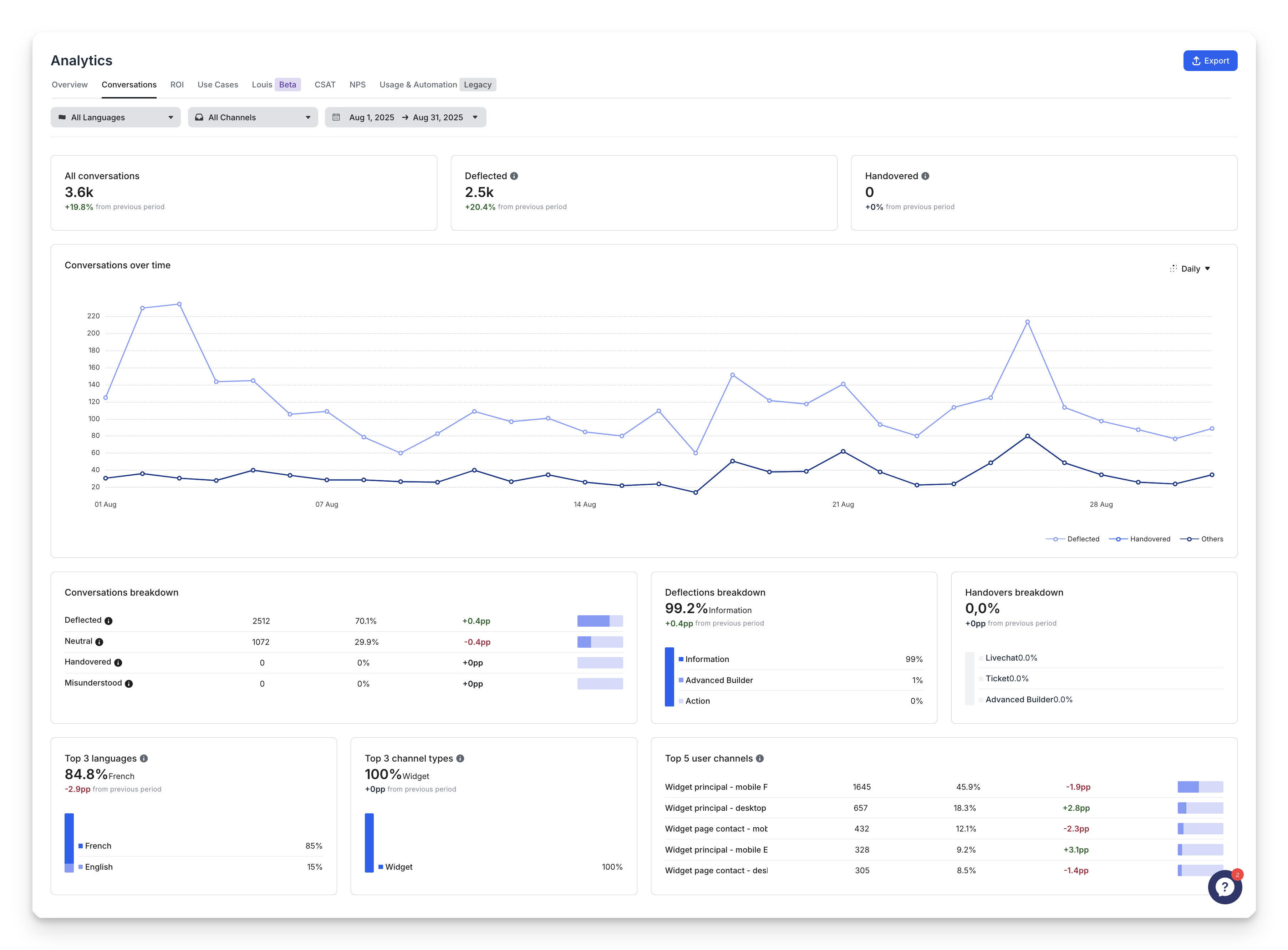Click the Deflected row progress bar
Viewport: 1288px width, 950px height.
(600, 621)
